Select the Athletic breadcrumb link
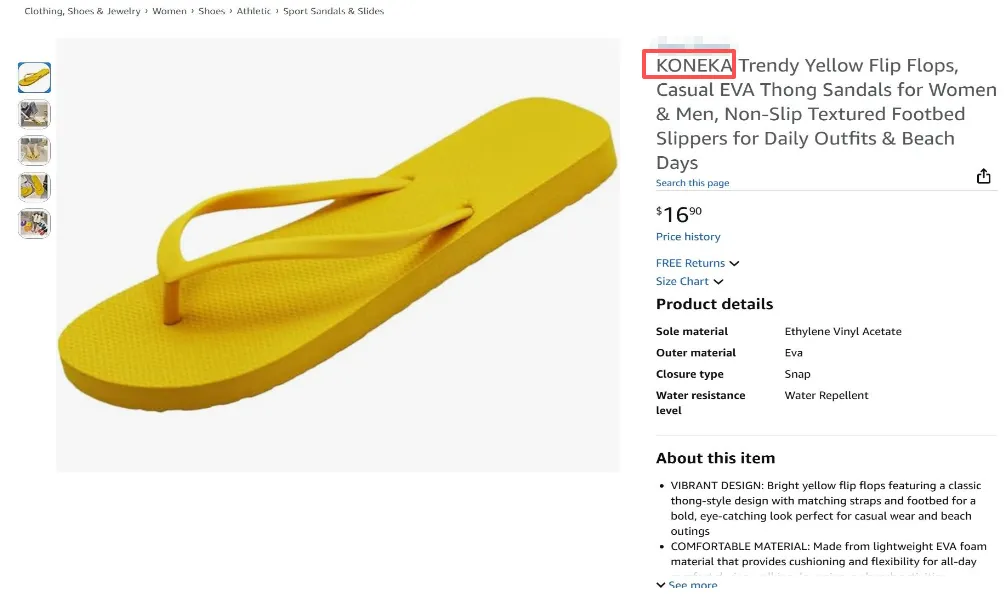The height and width of the screenshot is (605, 1007). point(254,11)
